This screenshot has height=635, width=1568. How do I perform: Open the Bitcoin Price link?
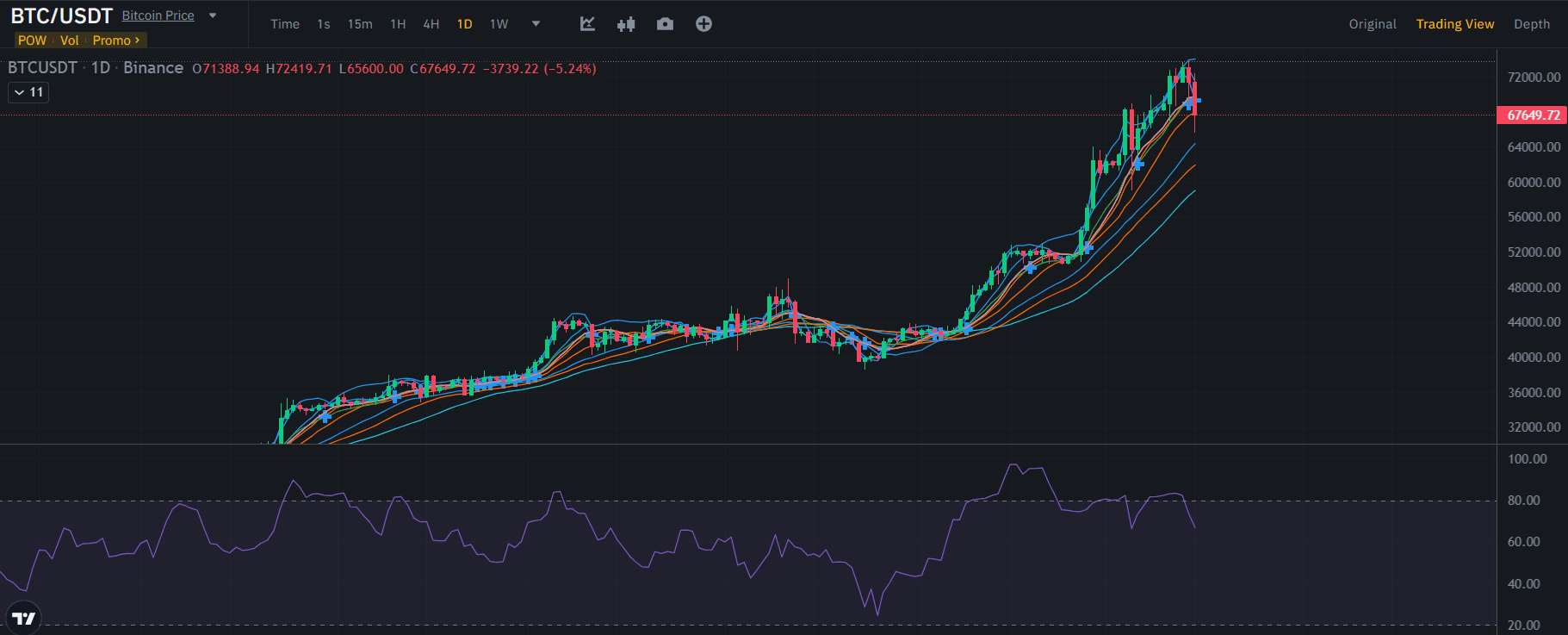(158, 16)
